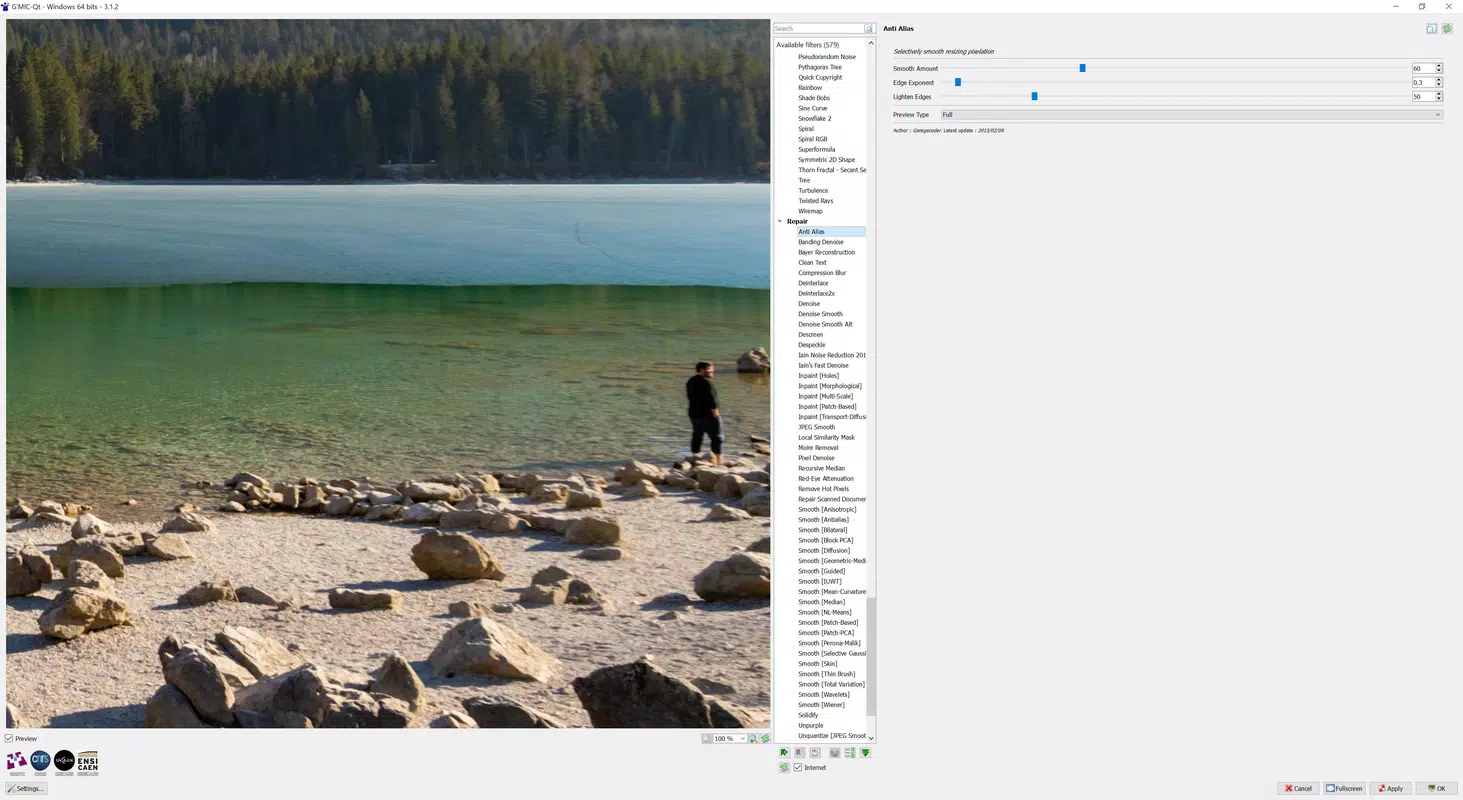The image size is (1463, 800).
Task: Click the grey selection mode icon under filter list
Action: click(835, 753)
